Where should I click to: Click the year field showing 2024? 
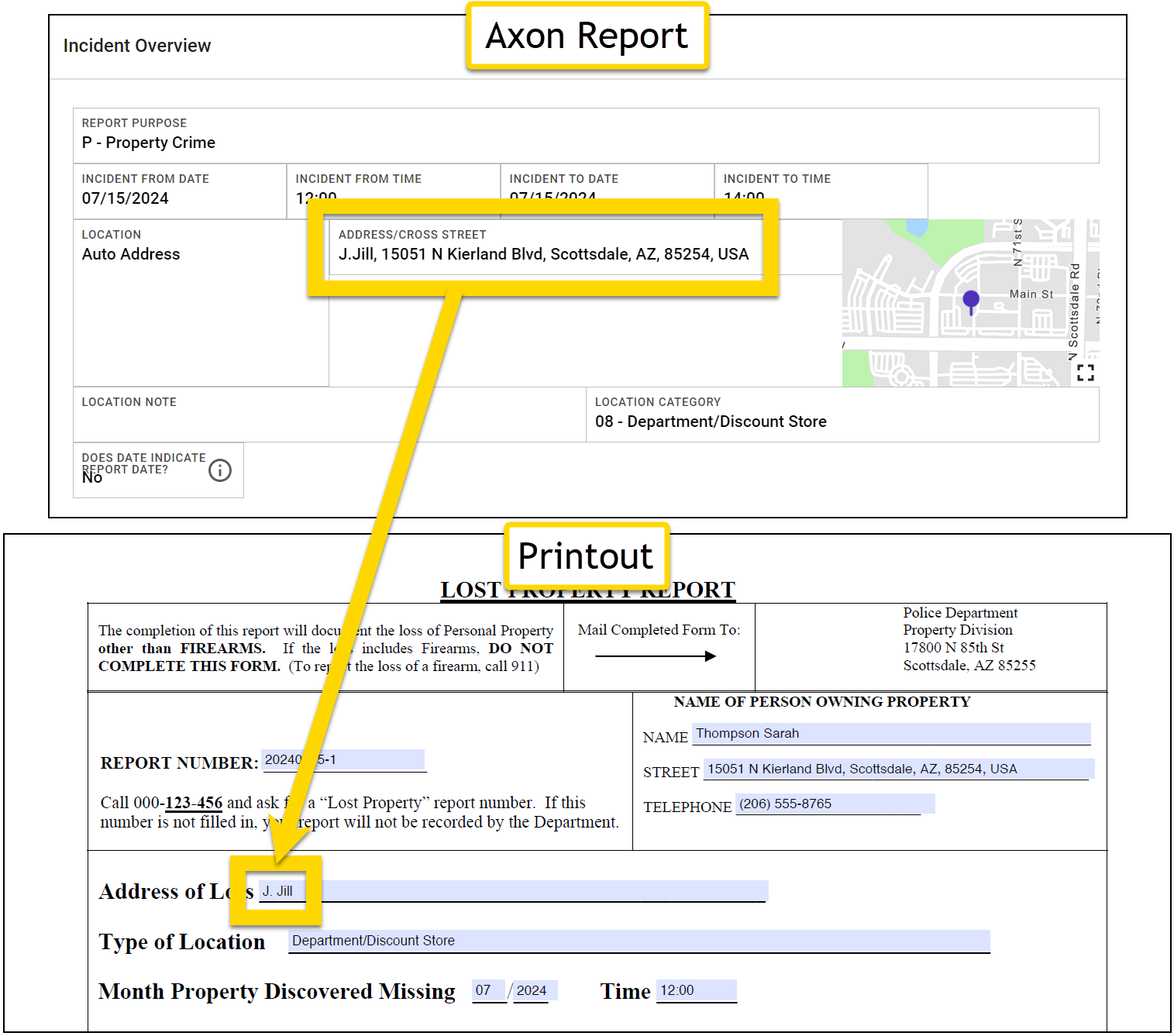coord(534,990)
